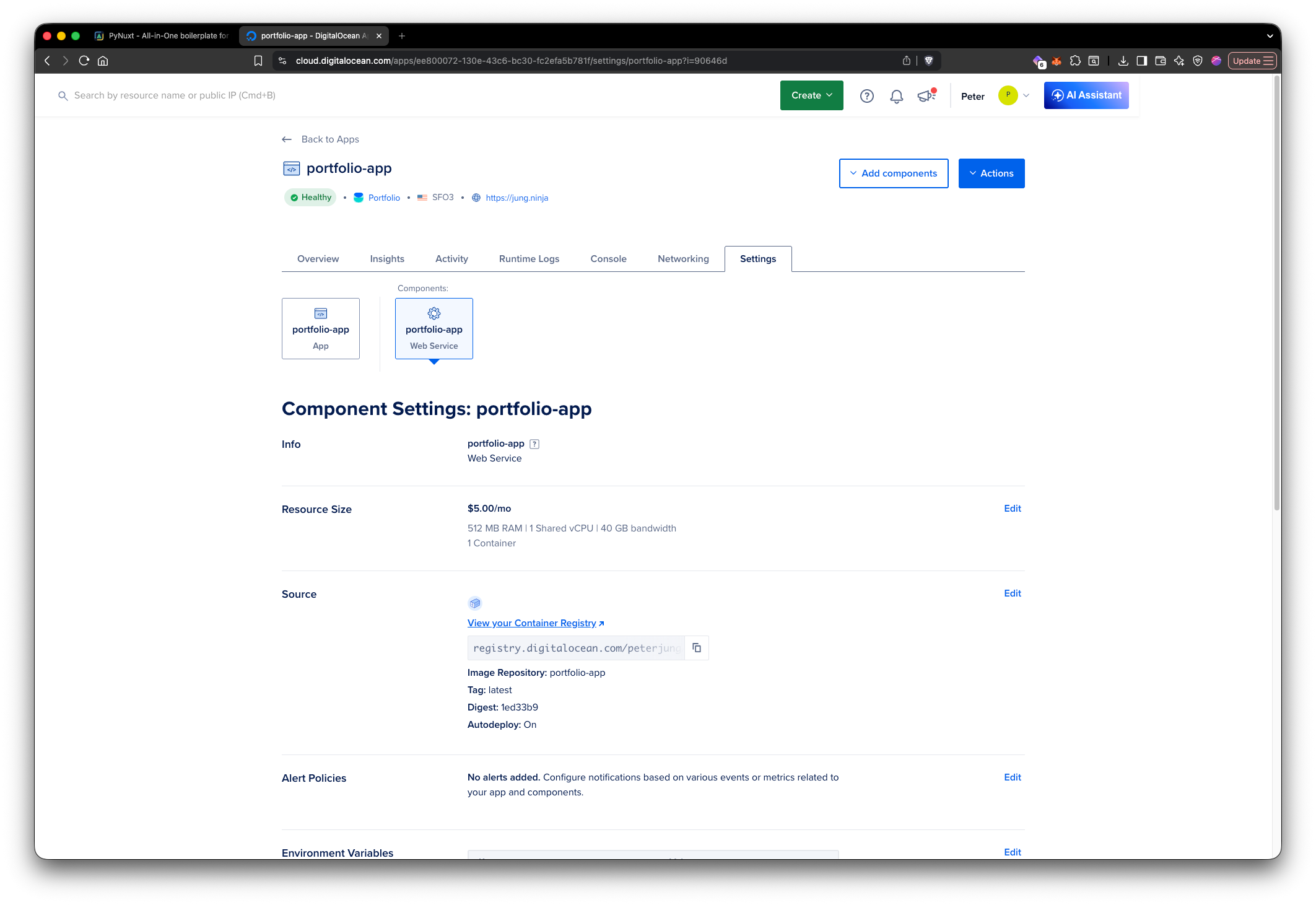Open the help question mark icon
The height and width of the screenshot is (905, 1316).
[867, 96]
